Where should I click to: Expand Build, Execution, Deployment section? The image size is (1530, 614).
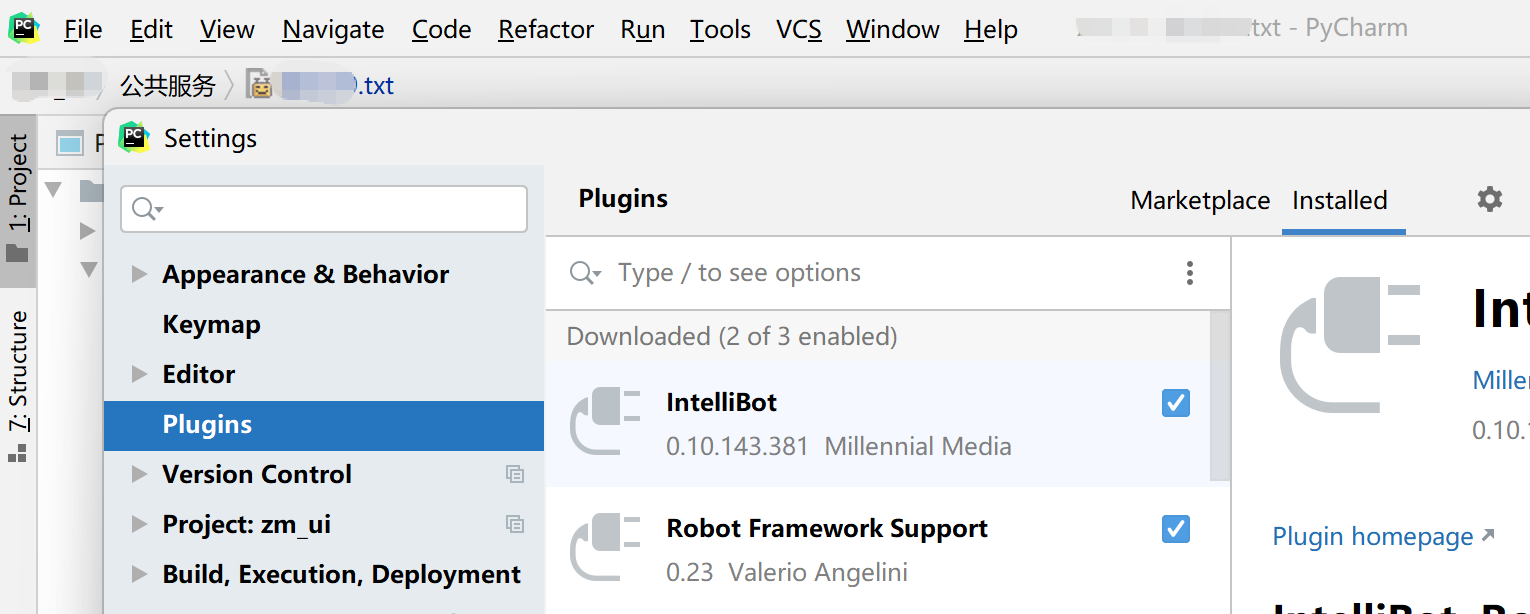tap(140, 574)
